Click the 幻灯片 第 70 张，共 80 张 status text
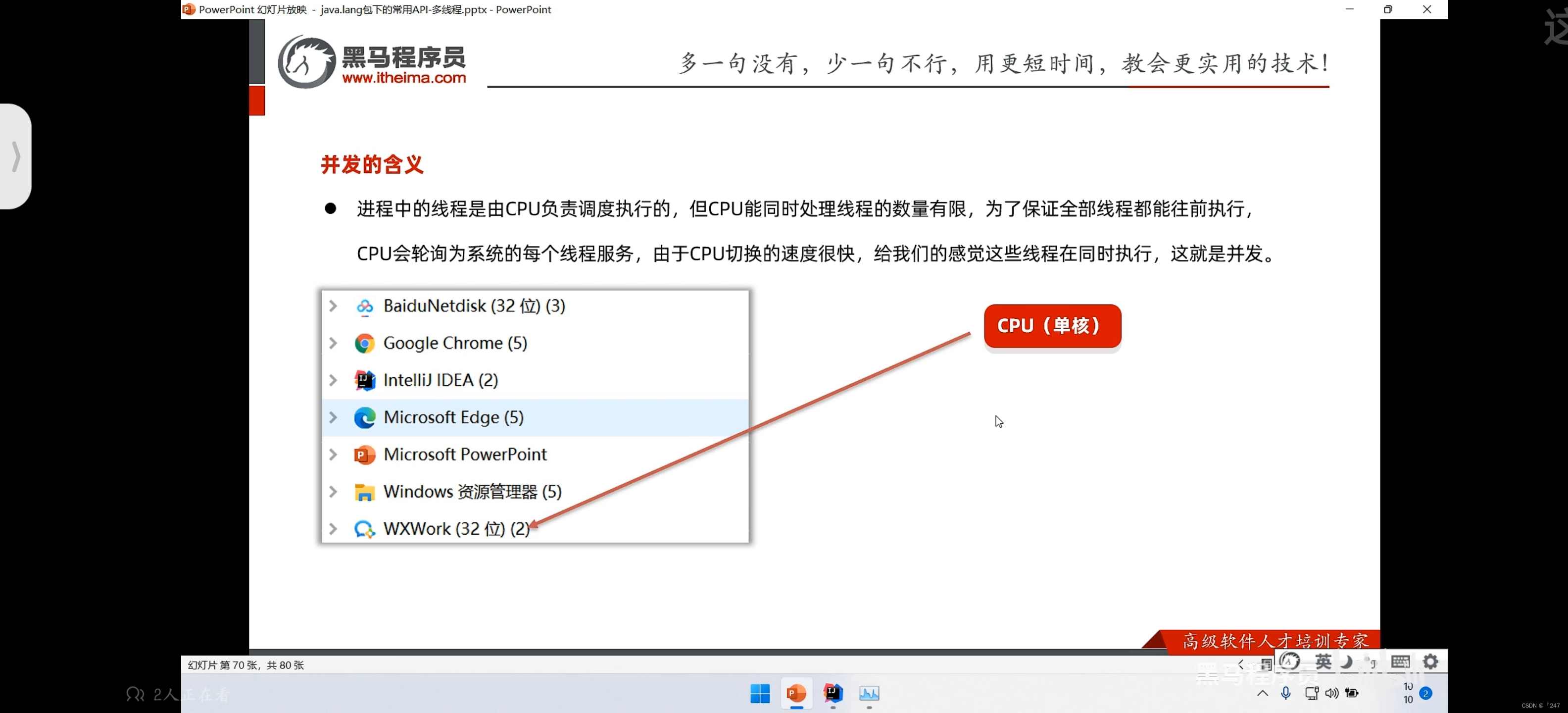1568x713 pixels. point(246,665)
